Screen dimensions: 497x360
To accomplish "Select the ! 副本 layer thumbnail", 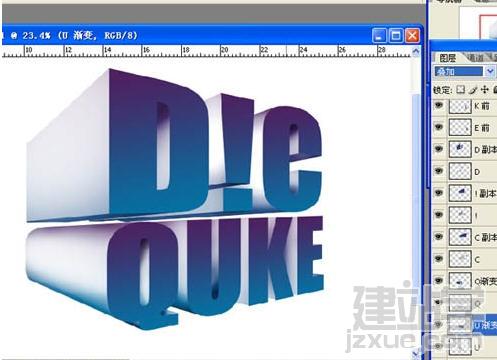I will (460, 193).
